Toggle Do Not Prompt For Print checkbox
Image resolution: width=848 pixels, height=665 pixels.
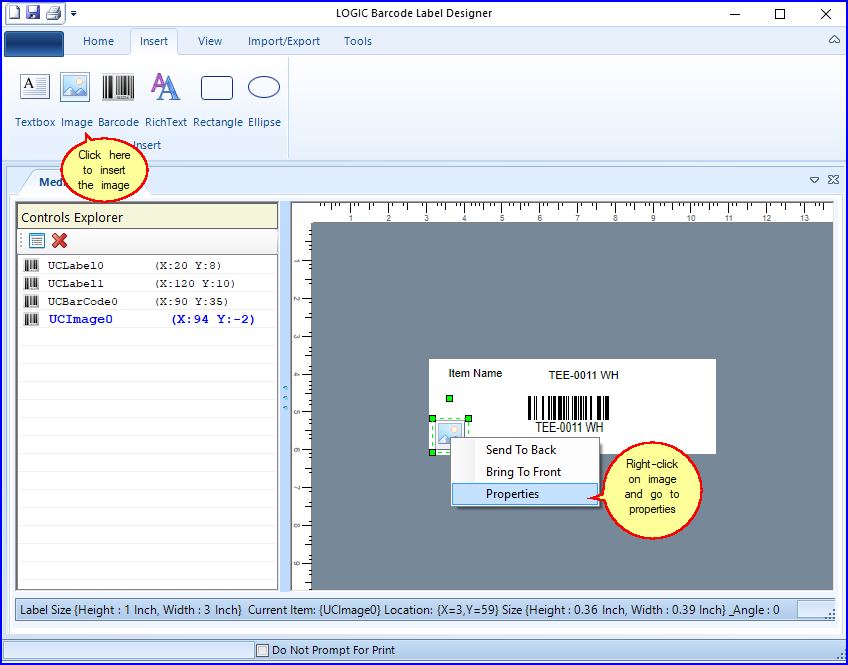click(262, 650)
